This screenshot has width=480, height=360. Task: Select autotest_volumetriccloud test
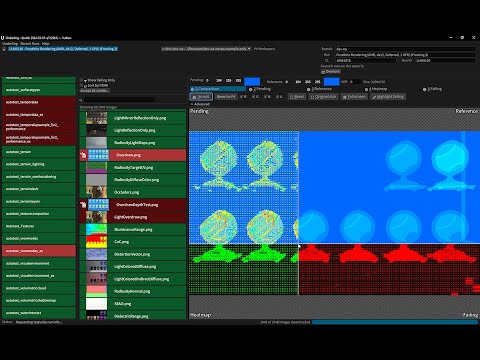point(39,288)
